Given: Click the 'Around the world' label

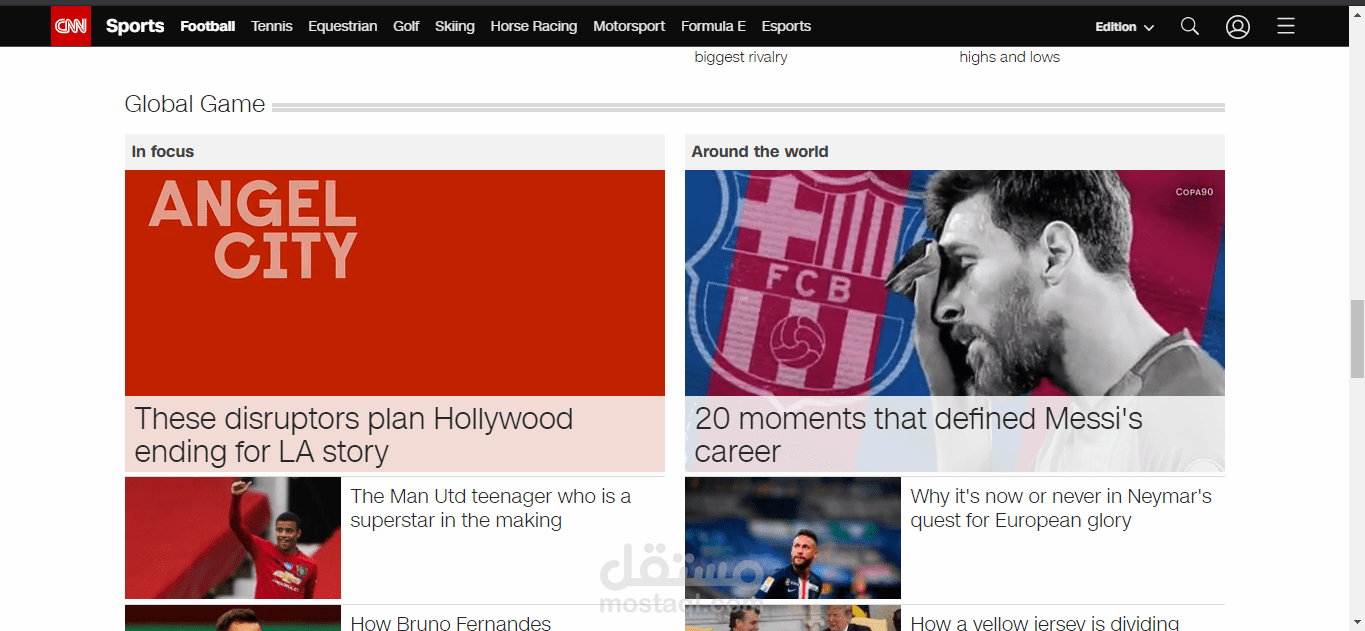Looking at the screenshot, I should pos(760,152).
